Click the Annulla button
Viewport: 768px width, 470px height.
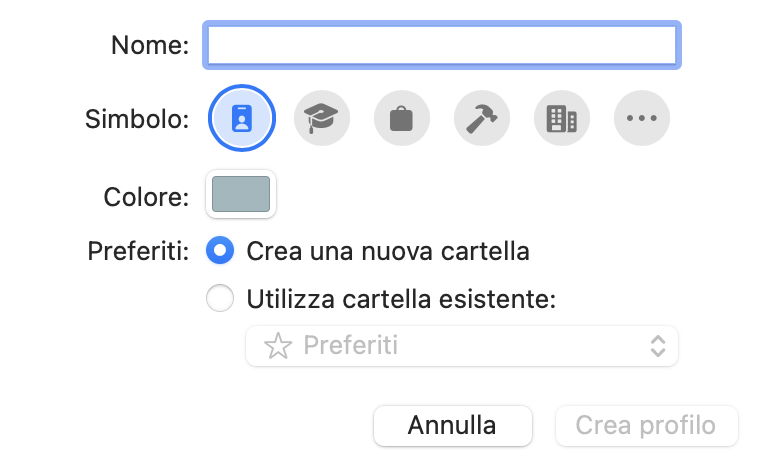(x=453, y=425)
